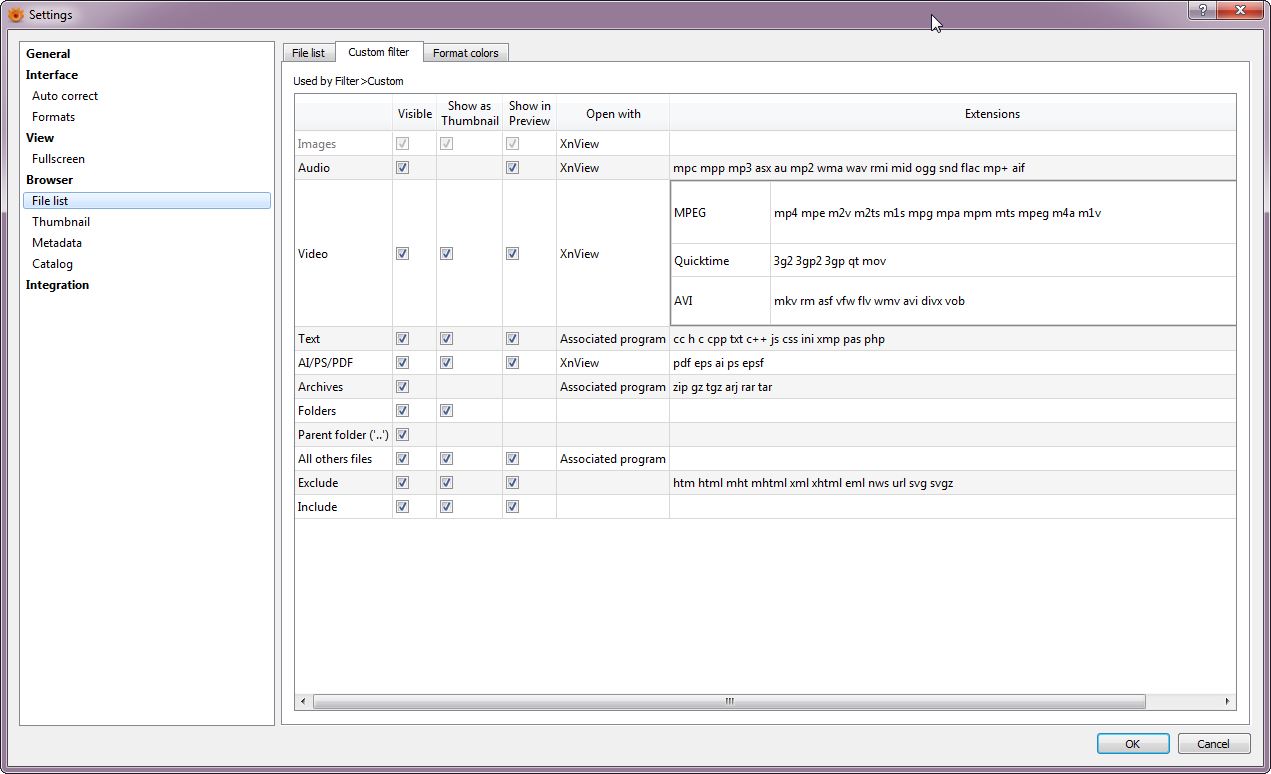Select Open with cell for AI/PS/PDF
Viewport: 1271px width, 774px height.
612,363
